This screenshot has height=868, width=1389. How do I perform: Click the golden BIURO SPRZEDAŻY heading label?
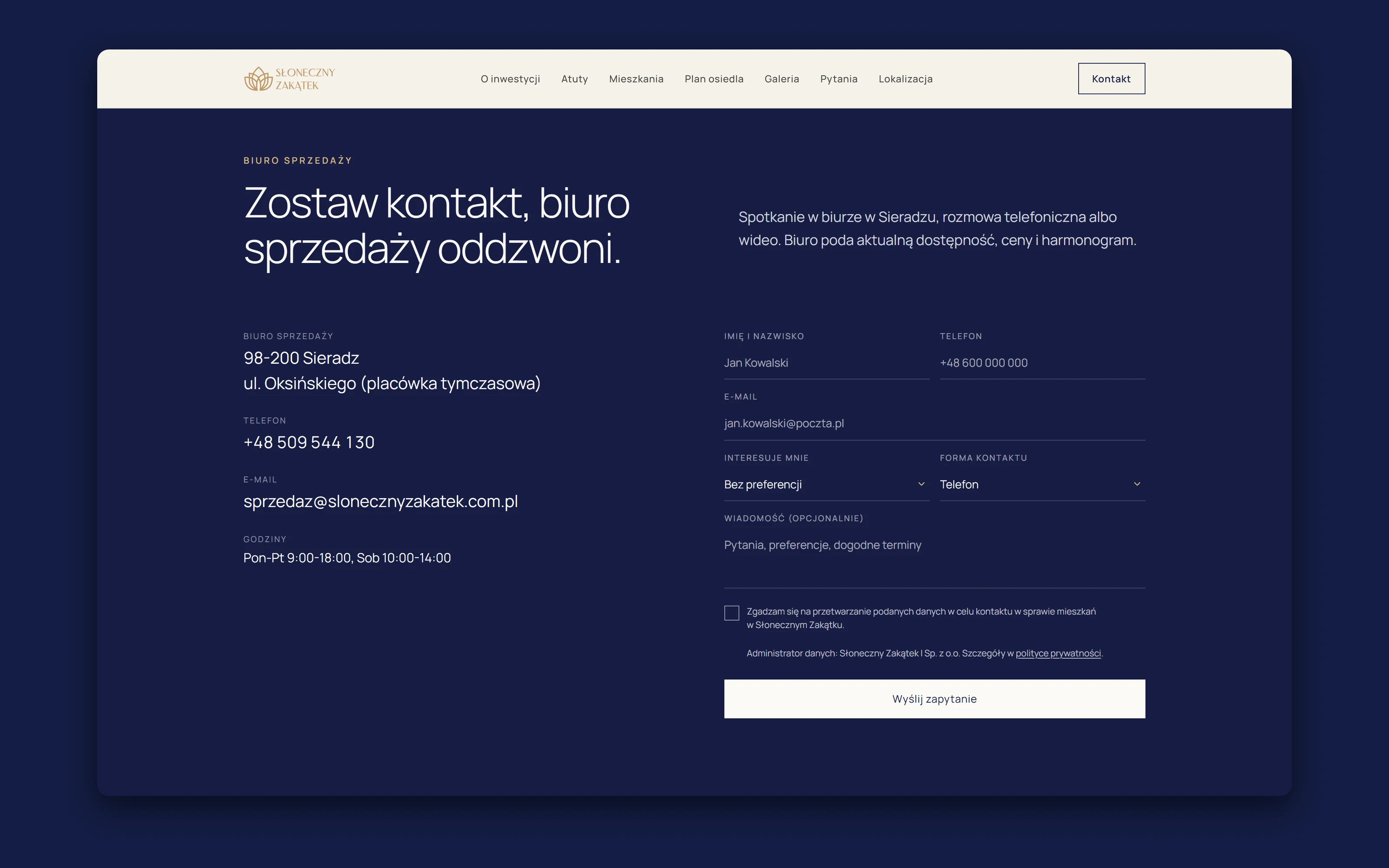click(x=297, y=161)
